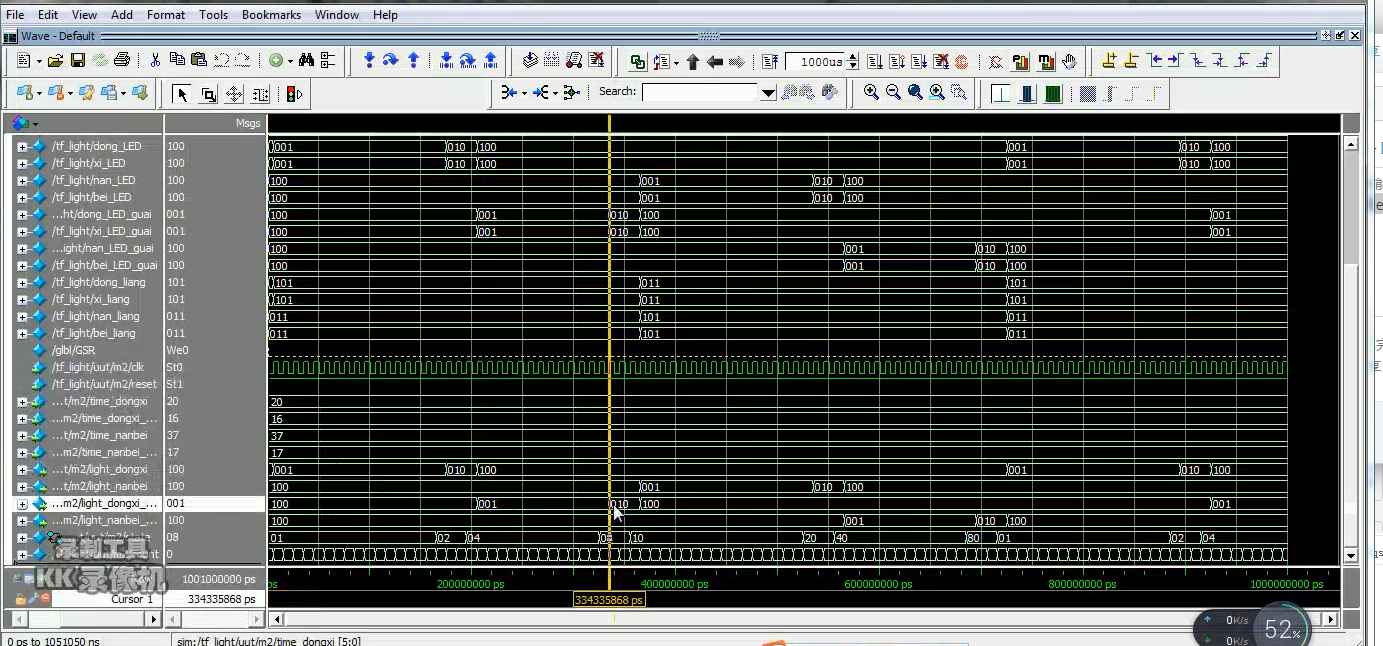Click the waveform vertical scrollbar up arrow
The height and width of the screenshot is (646, 1383).
click(1351, 144)
